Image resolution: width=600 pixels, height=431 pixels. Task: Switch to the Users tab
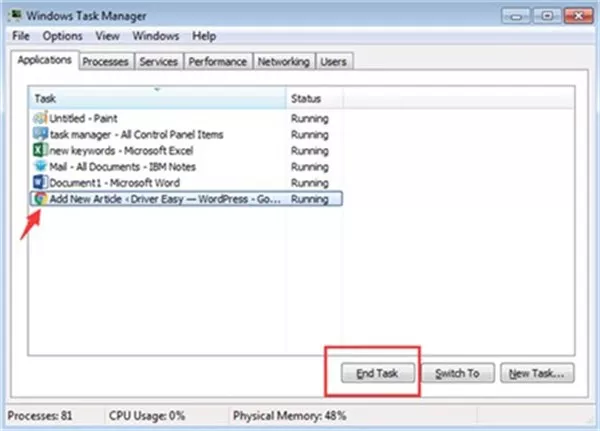click(333, 62)
